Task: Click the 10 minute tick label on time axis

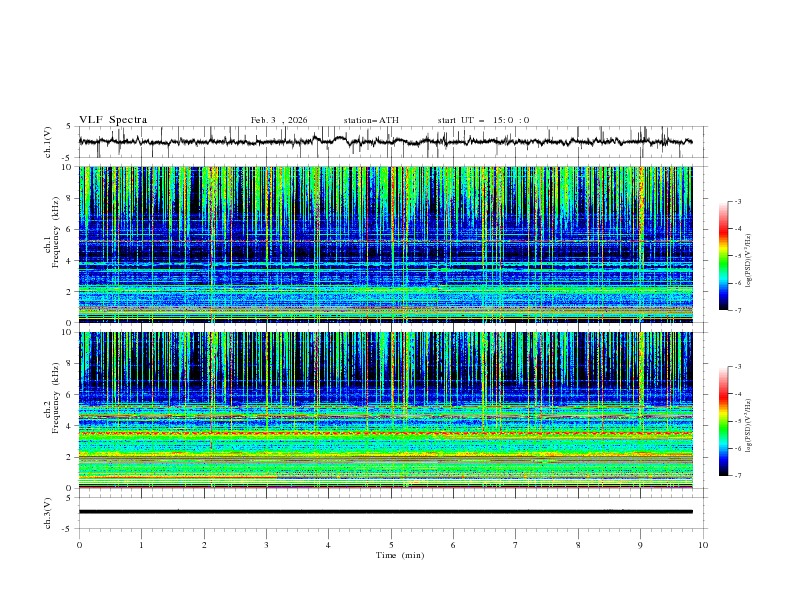Action: [x=703, y=545]
